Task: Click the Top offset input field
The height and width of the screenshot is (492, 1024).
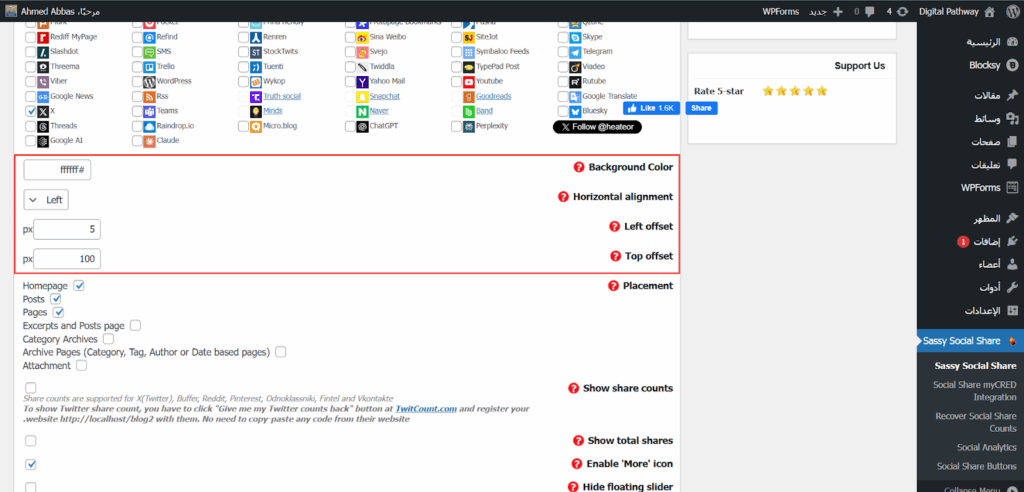Action: [67, 259]
